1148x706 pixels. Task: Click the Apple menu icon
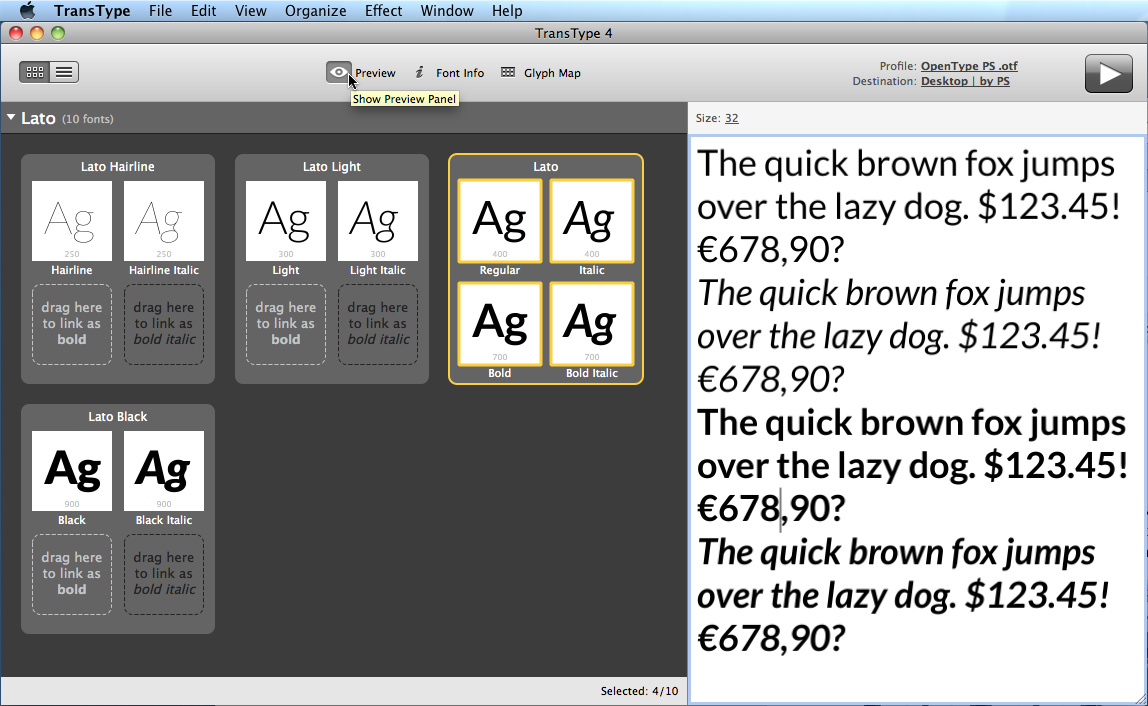coord(27,10)
